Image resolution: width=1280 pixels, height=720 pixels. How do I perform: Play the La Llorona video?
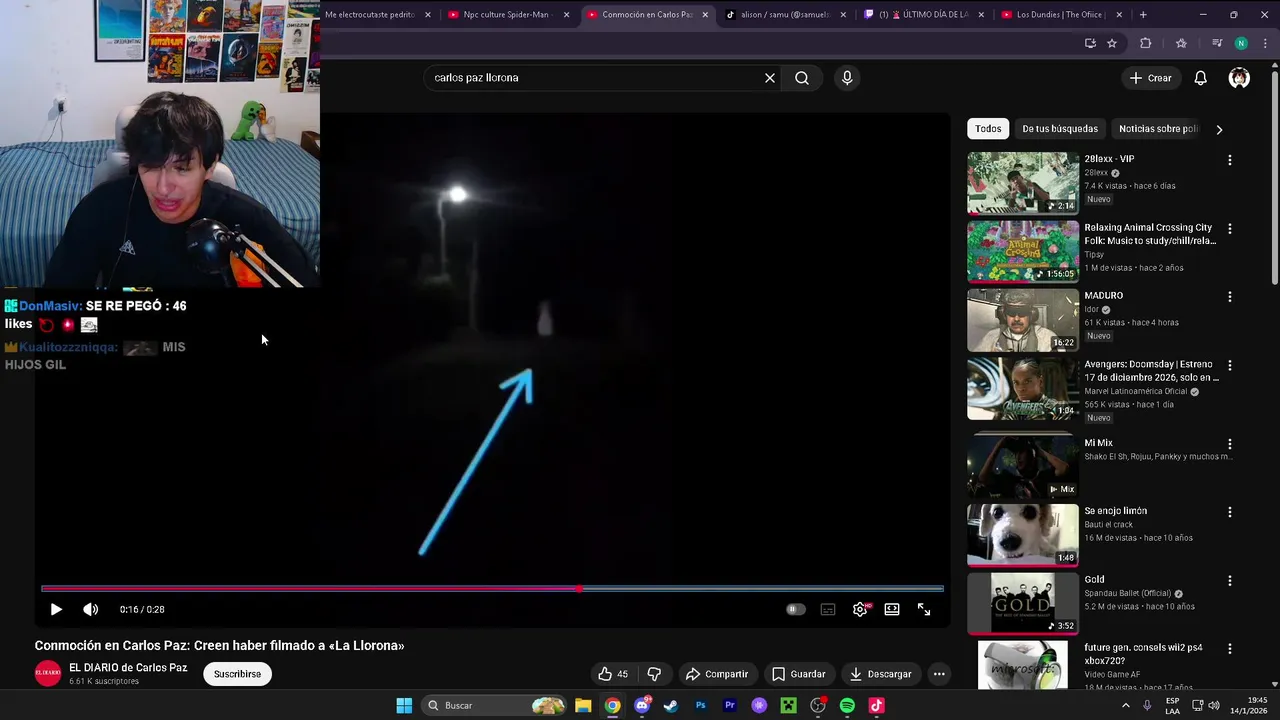[x=56, y=609]
